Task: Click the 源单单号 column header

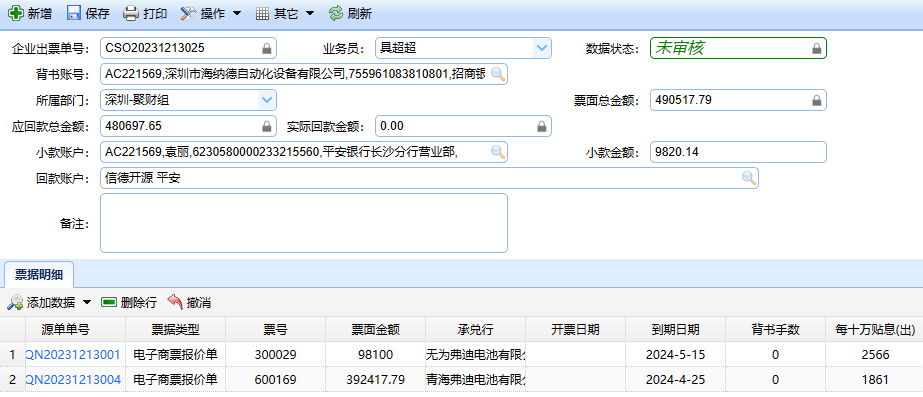Action: pyautogui.click(x=76, y=330)
